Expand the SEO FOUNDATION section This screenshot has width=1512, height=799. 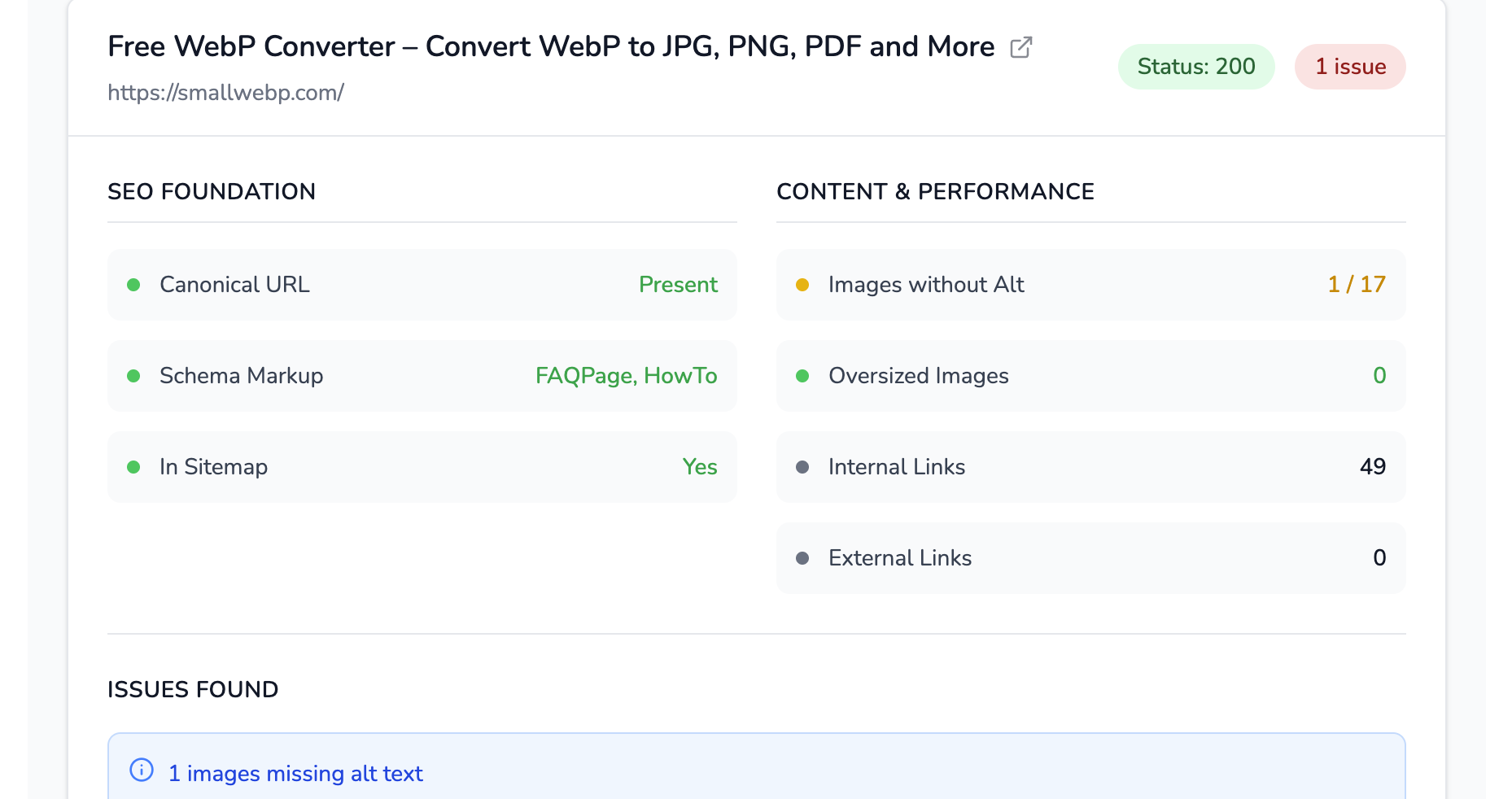(x=212, y=192)
